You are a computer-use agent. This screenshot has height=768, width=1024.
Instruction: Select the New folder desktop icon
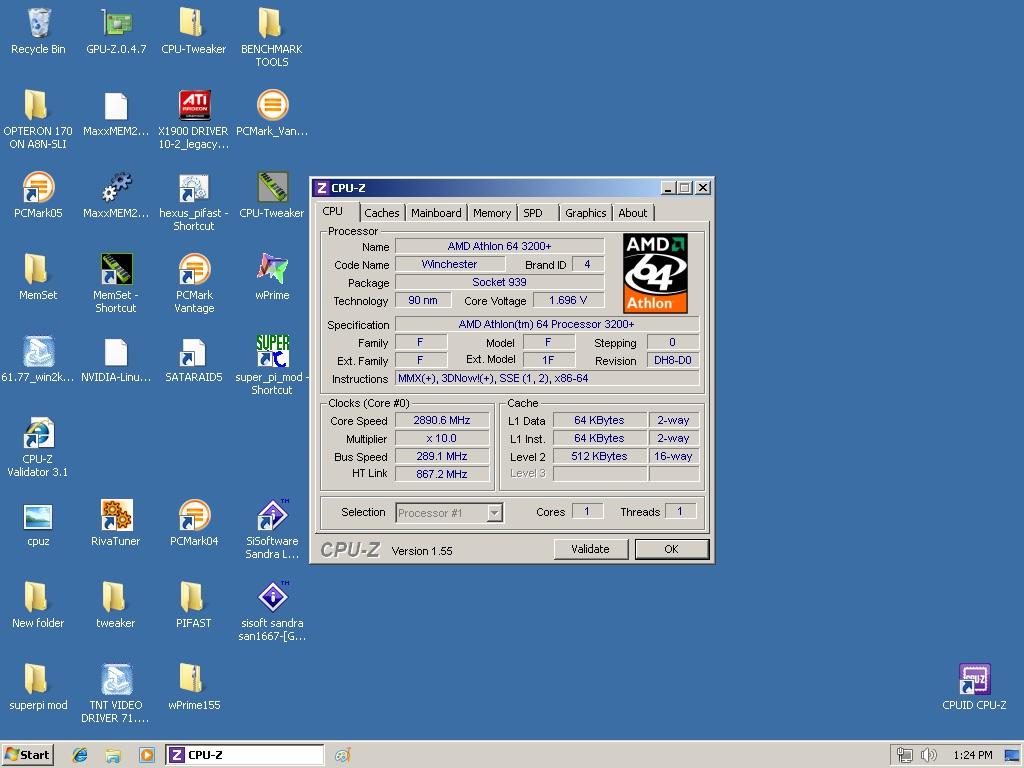point(37,598)
